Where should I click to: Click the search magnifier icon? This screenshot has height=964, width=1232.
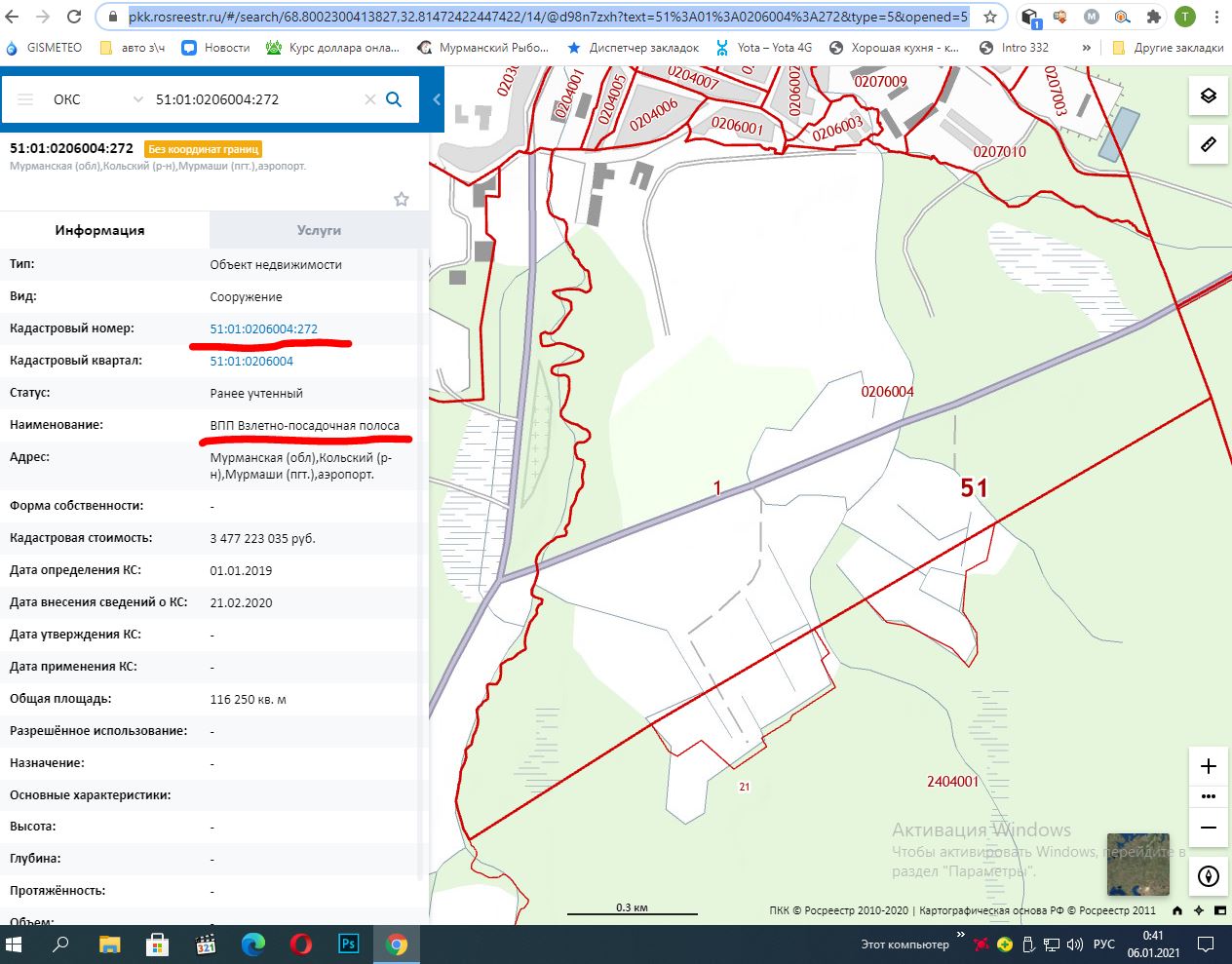(x=394, y=99)
